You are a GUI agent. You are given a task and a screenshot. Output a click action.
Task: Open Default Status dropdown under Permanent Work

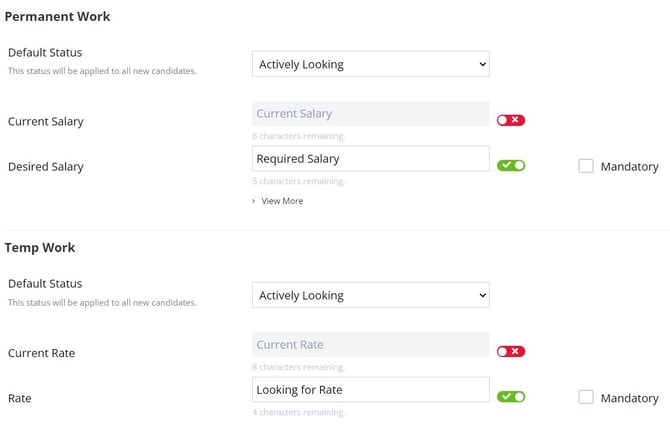coord(370,64)
